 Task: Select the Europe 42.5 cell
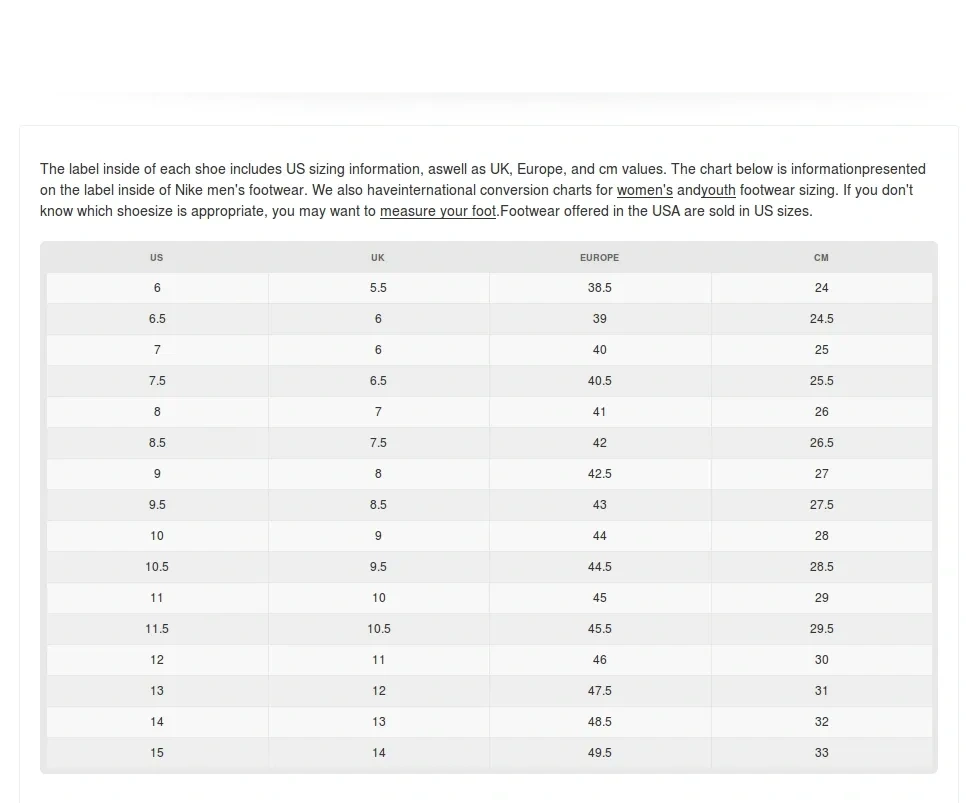pyautogui.click(x=599, y=474)
